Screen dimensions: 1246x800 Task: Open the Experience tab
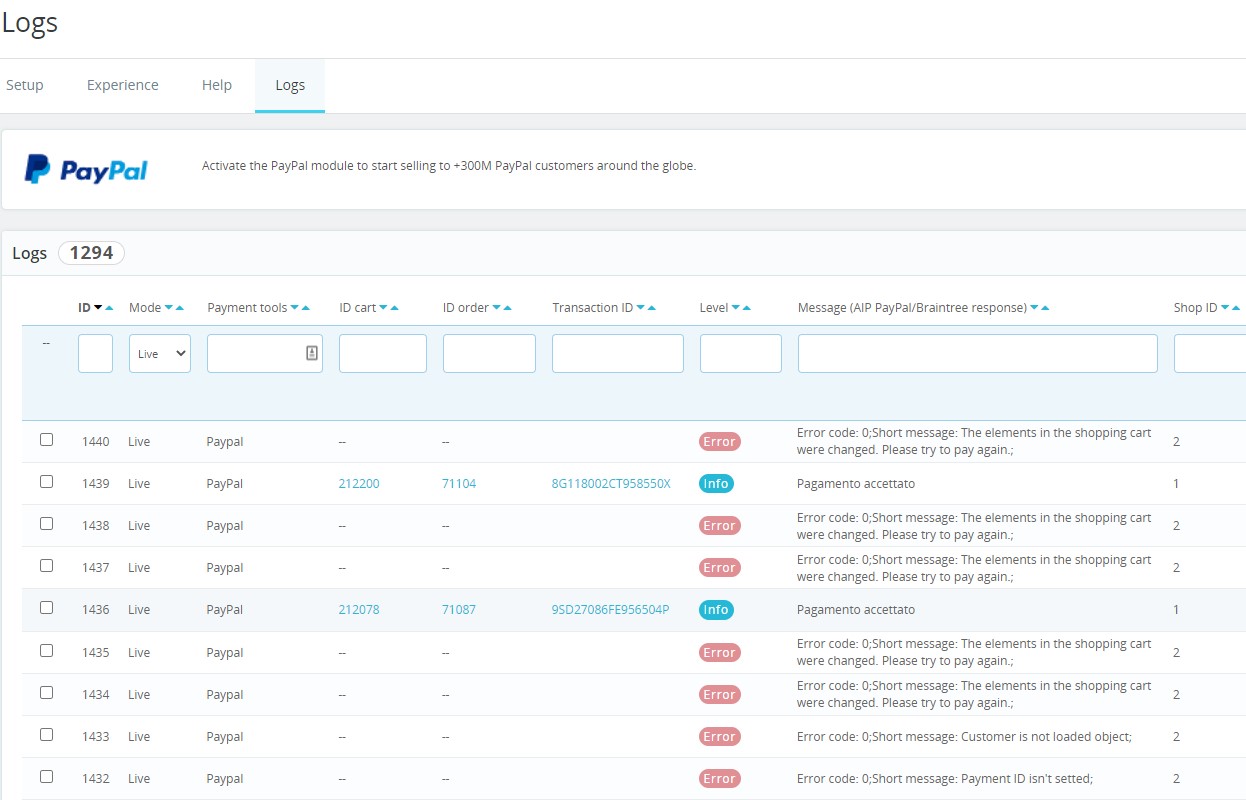point(122,85)
